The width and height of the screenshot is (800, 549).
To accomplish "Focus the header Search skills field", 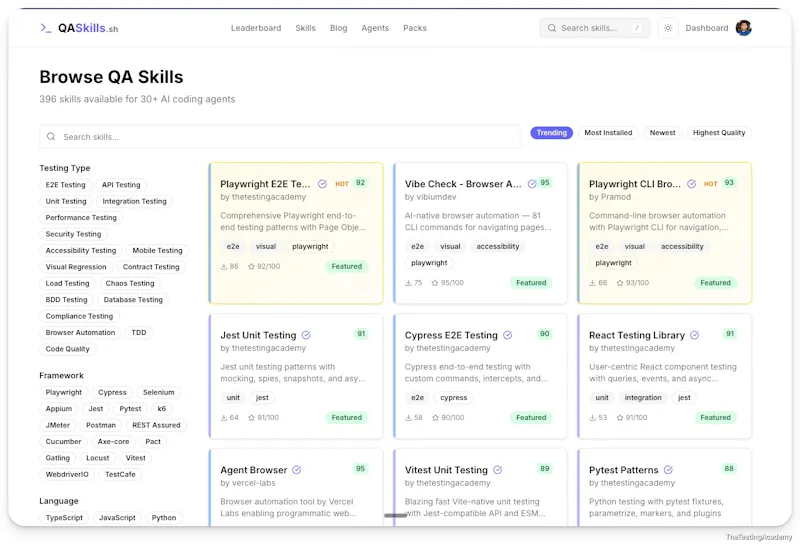I will point(595,28).
